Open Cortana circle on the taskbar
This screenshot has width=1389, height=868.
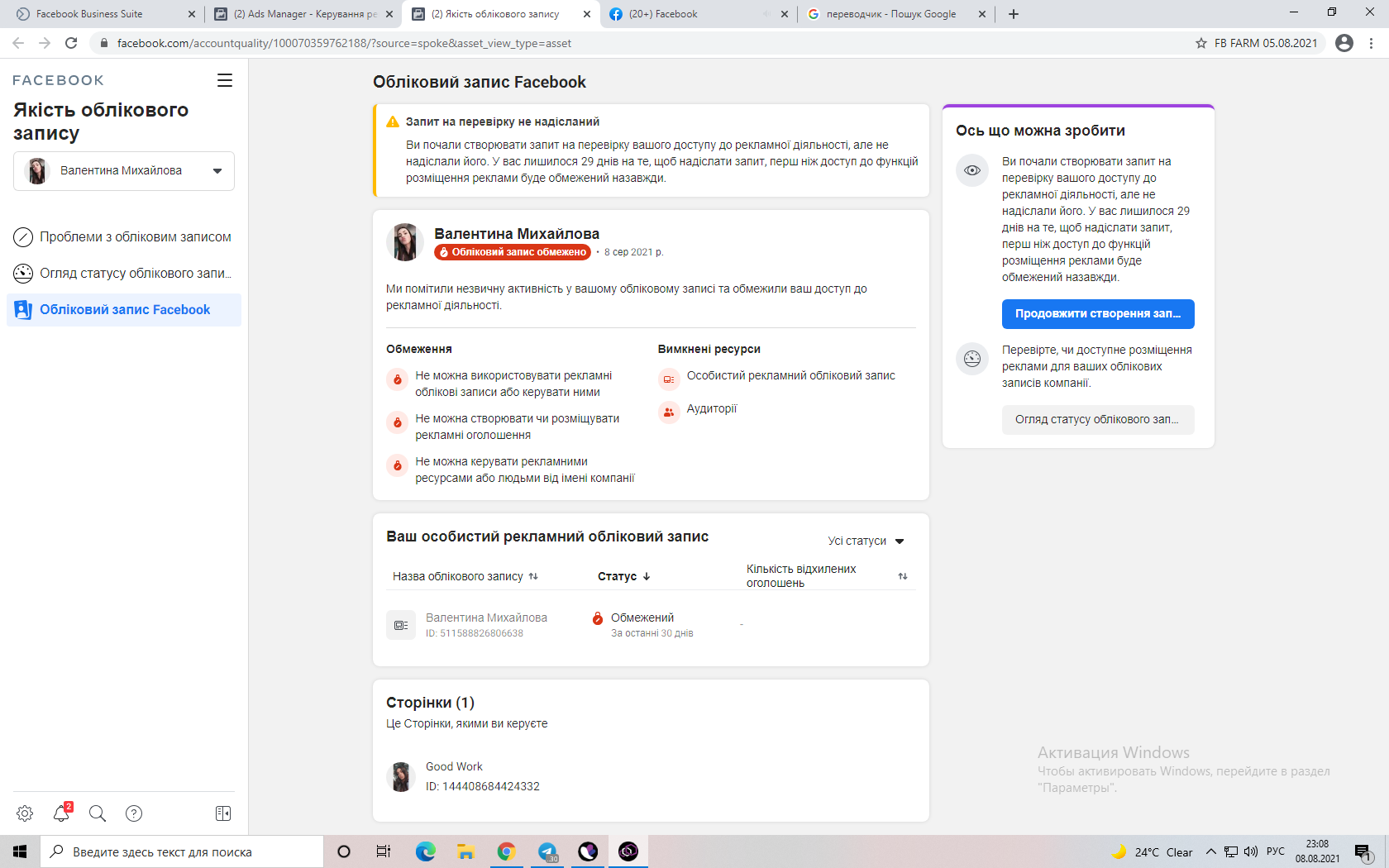tap(344, 851)
